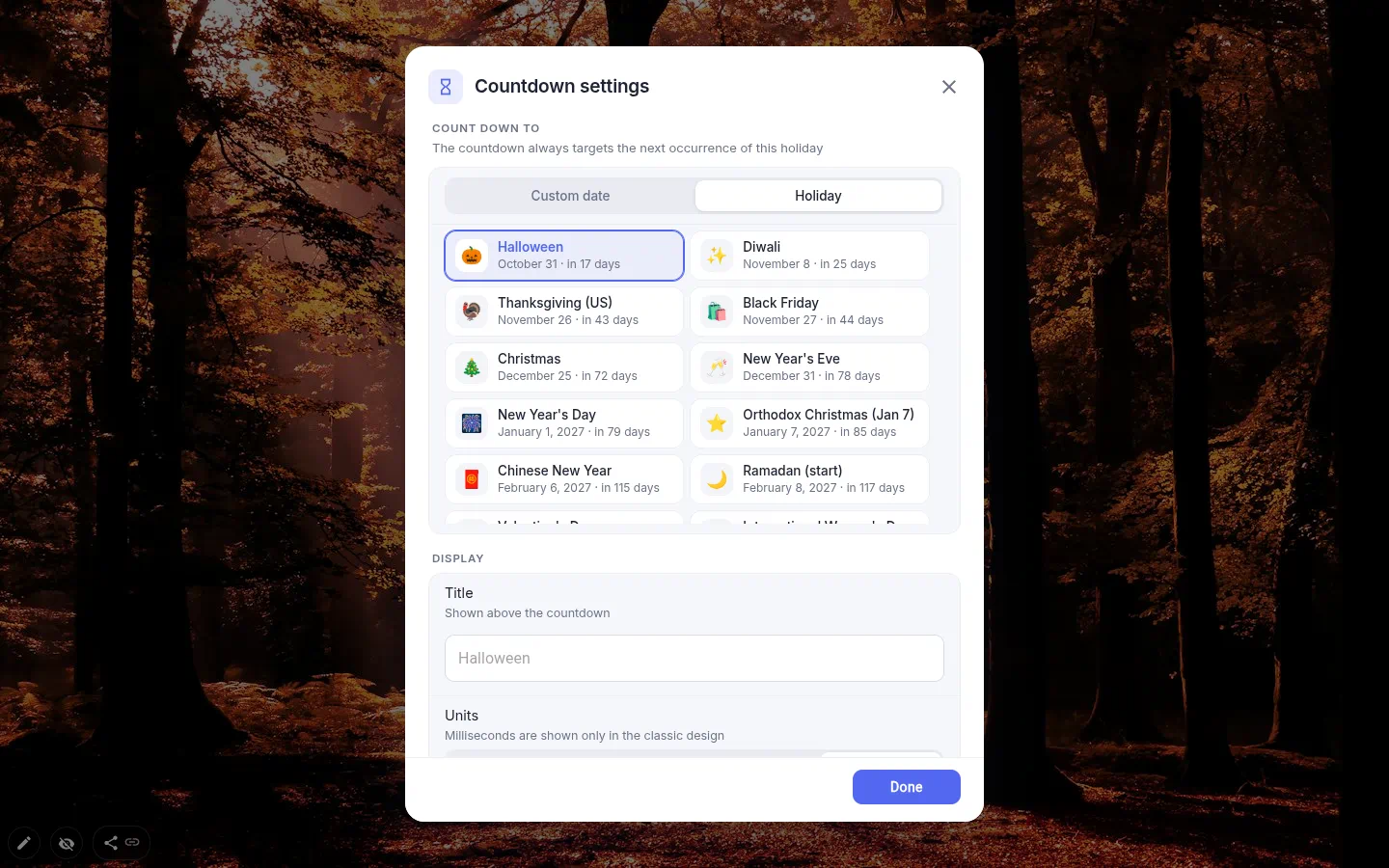This screenshot has width=1389, height=868.
Task: Switch to the Custom date tab
Action: pyautogui.click(x=570, y=196)
